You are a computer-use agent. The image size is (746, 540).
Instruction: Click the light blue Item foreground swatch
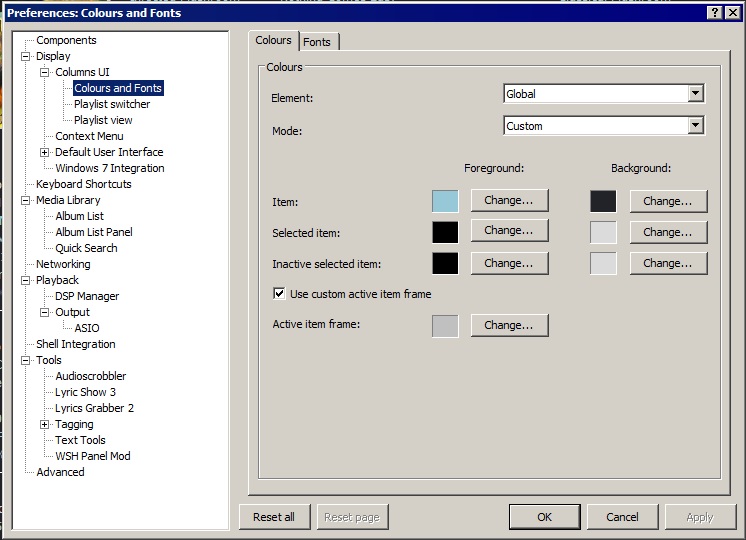click(445, 201)
